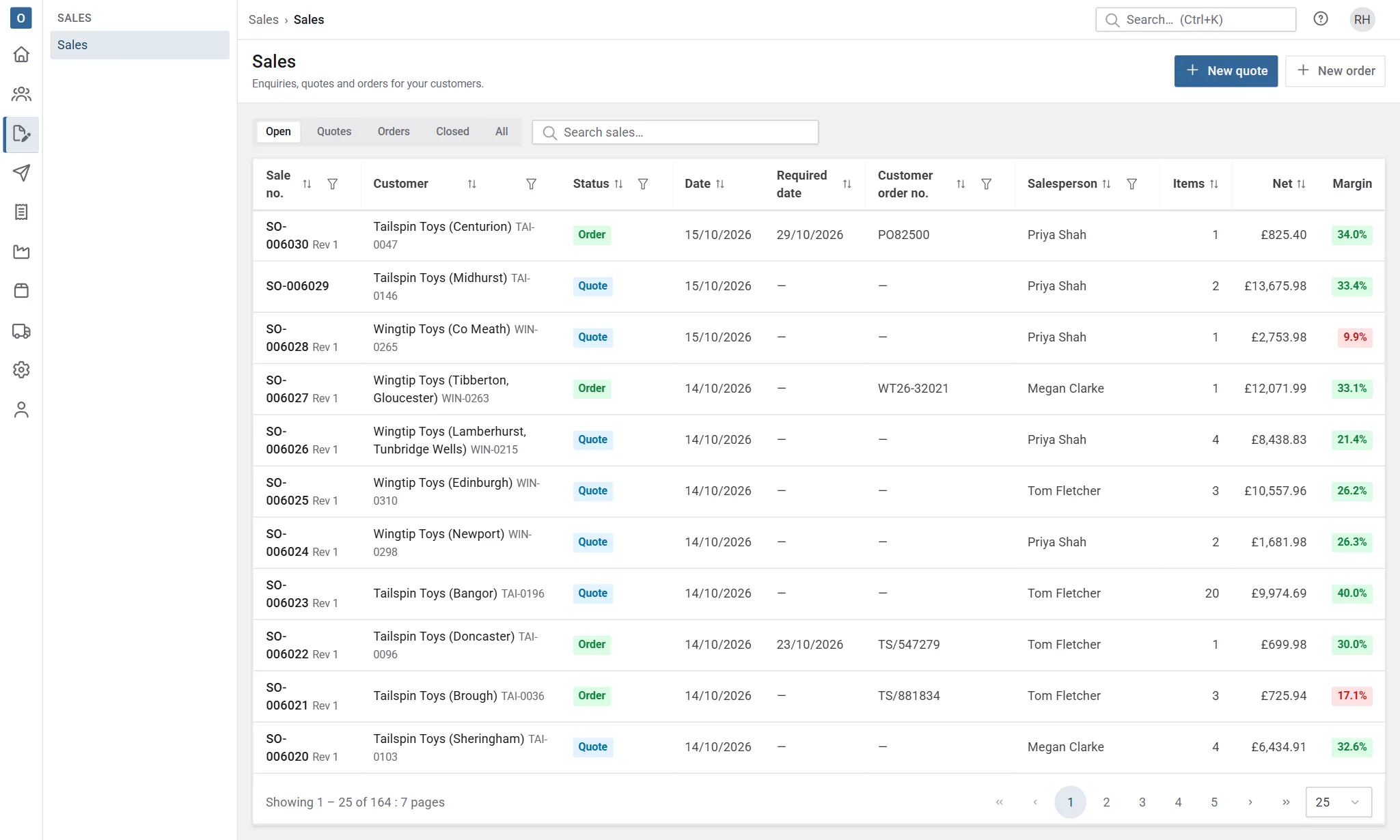Switch to the Orders tab

pos(394,132)
